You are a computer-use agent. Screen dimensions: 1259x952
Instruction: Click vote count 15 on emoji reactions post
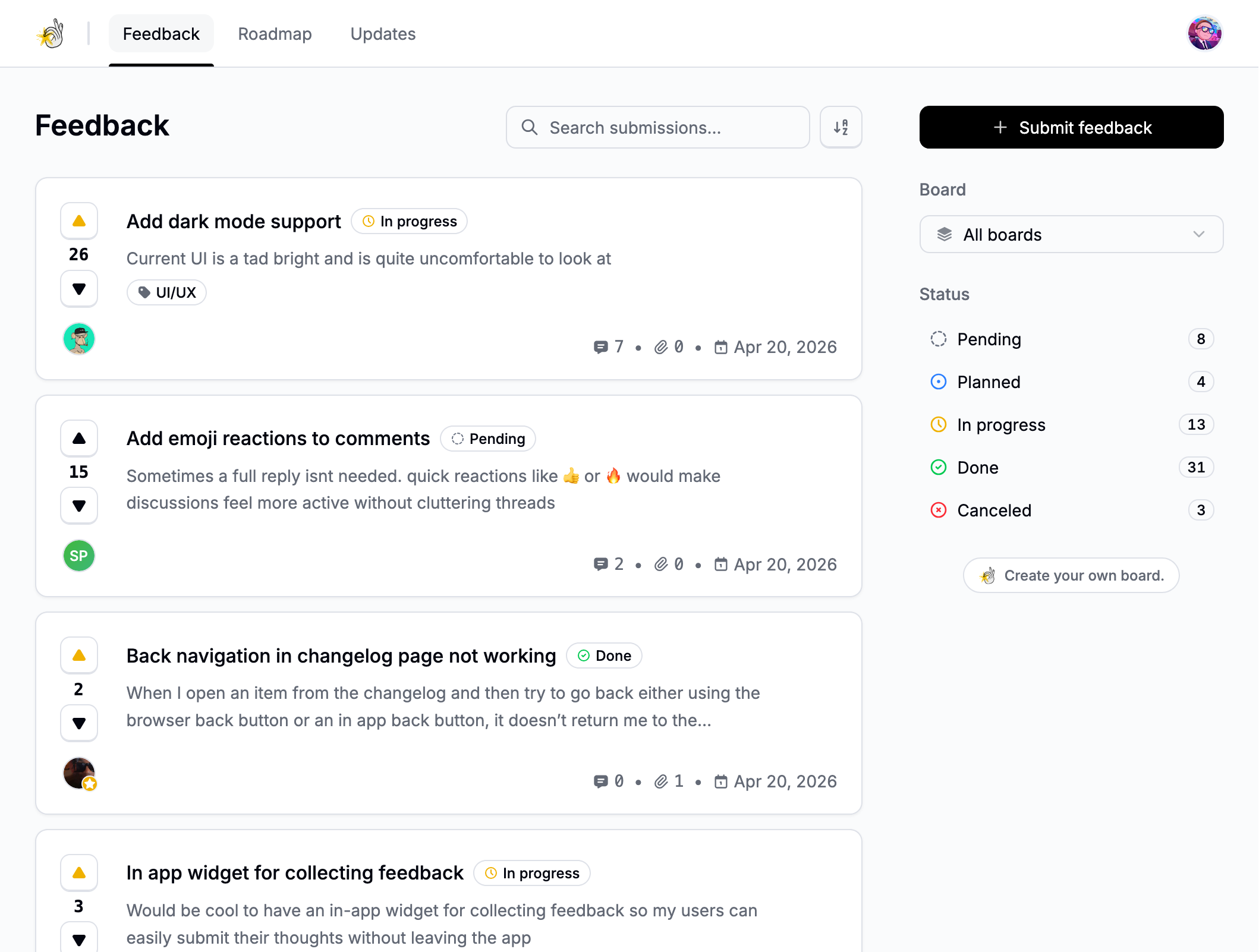click(x=78, y=472)
